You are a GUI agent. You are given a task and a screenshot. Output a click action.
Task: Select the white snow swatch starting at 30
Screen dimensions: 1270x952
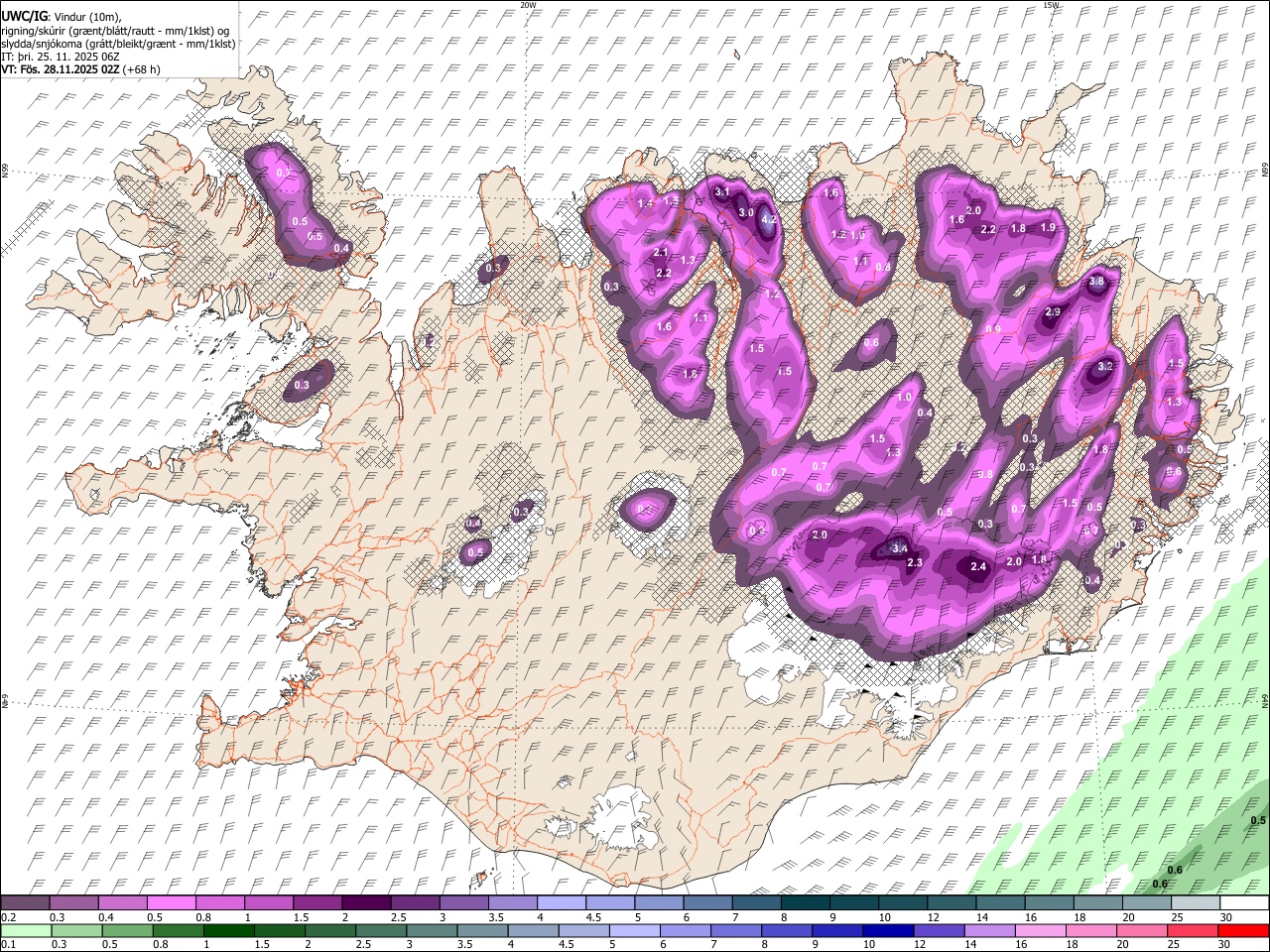point(1244,903)
